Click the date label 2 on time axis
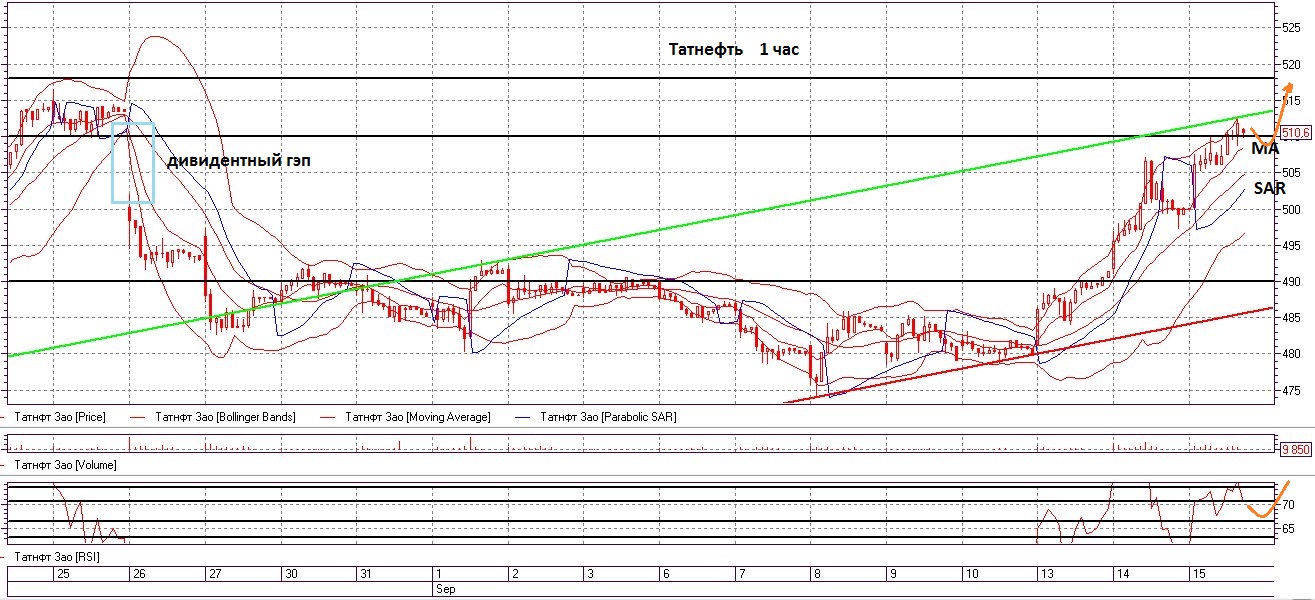The height and width of the screenshot is (600, 1315). 514,574
